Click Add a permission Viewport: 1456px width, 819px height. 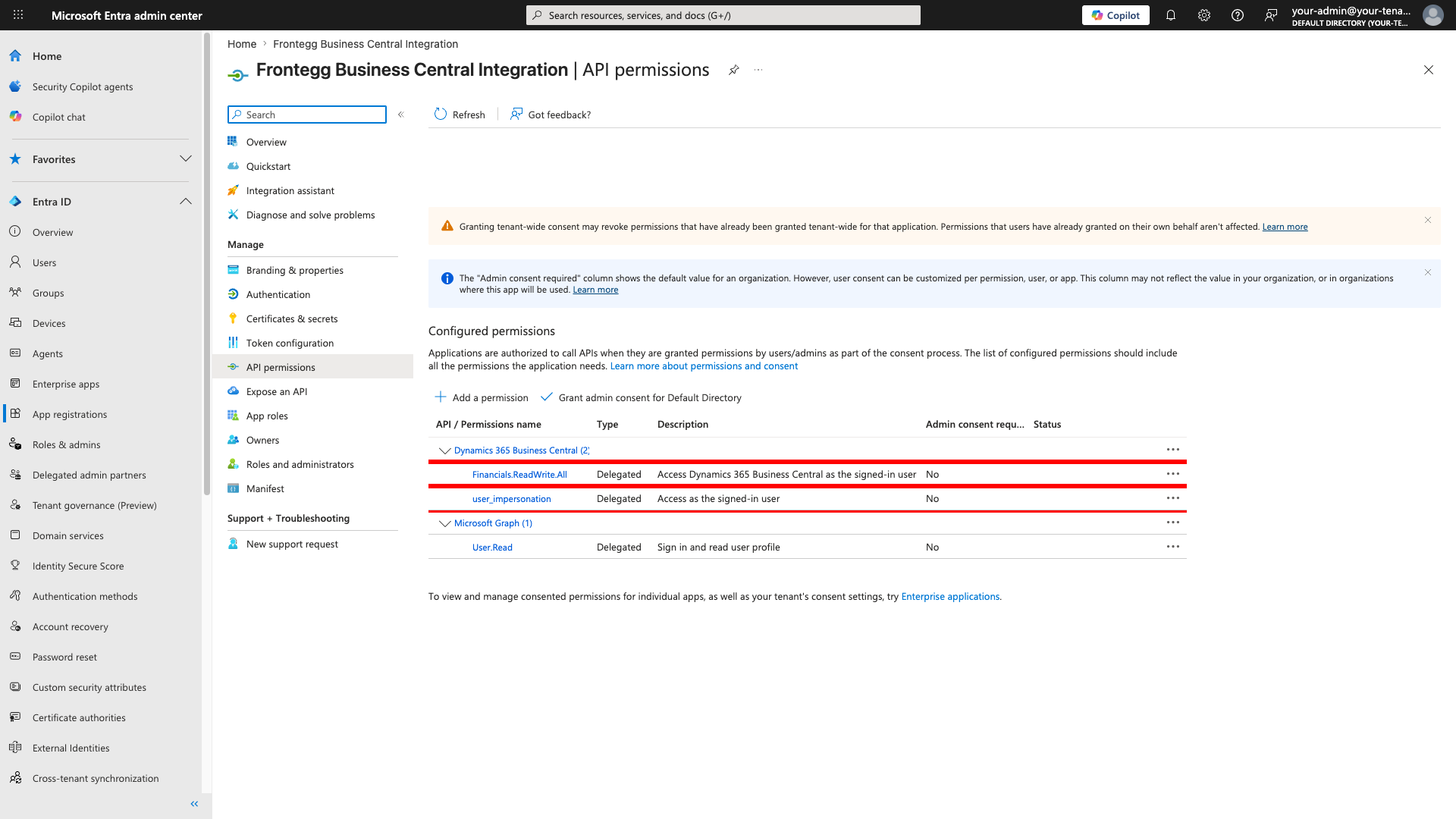[482, 397]
